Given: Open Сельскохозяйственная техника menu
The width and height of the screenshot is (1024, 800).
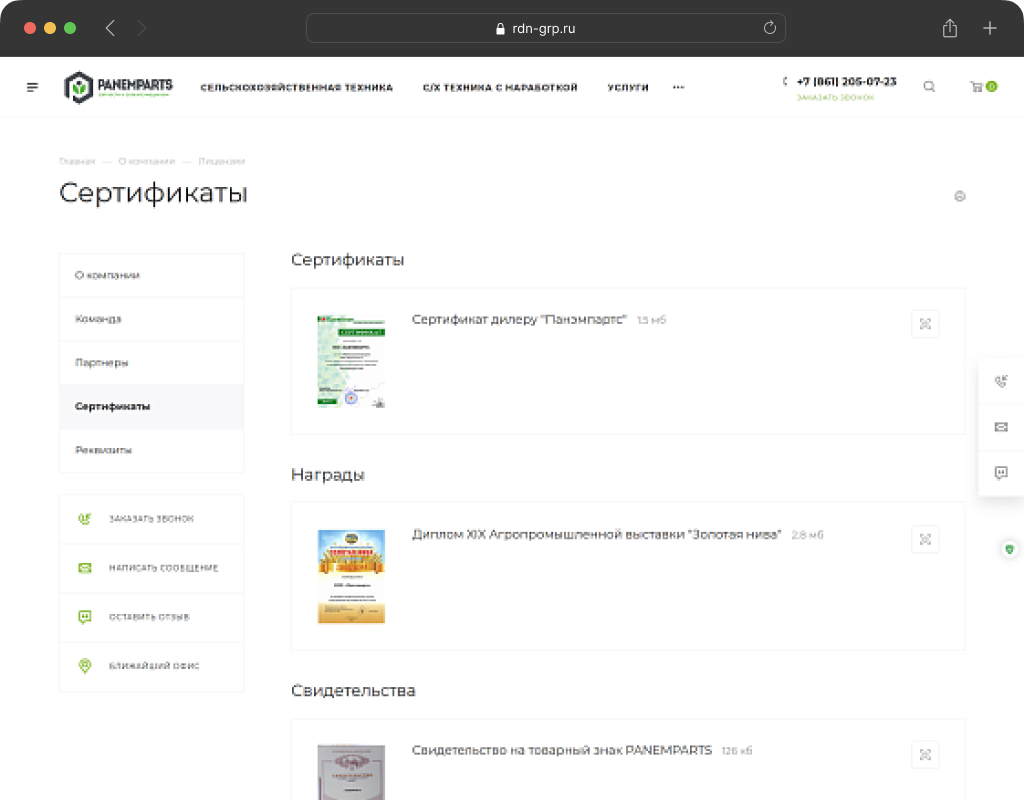Looking at the screenshot, I should [x=296, y=87].
